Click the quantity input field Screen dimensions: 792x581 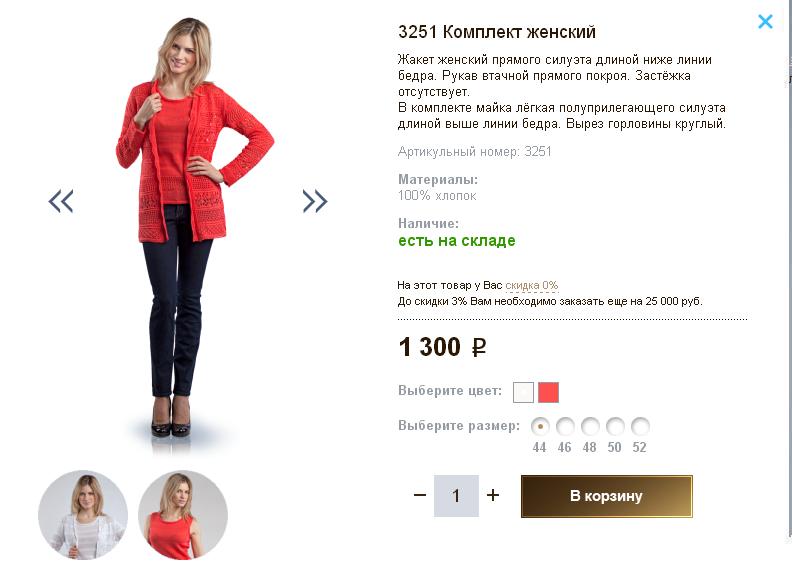point(456,496)
